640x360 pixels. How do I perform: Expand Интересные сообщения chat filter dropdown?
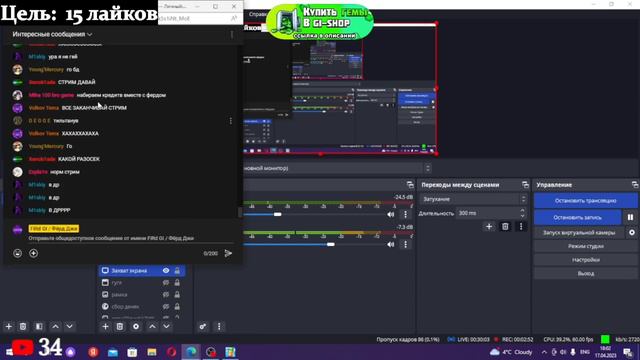(x=52, y=34)
